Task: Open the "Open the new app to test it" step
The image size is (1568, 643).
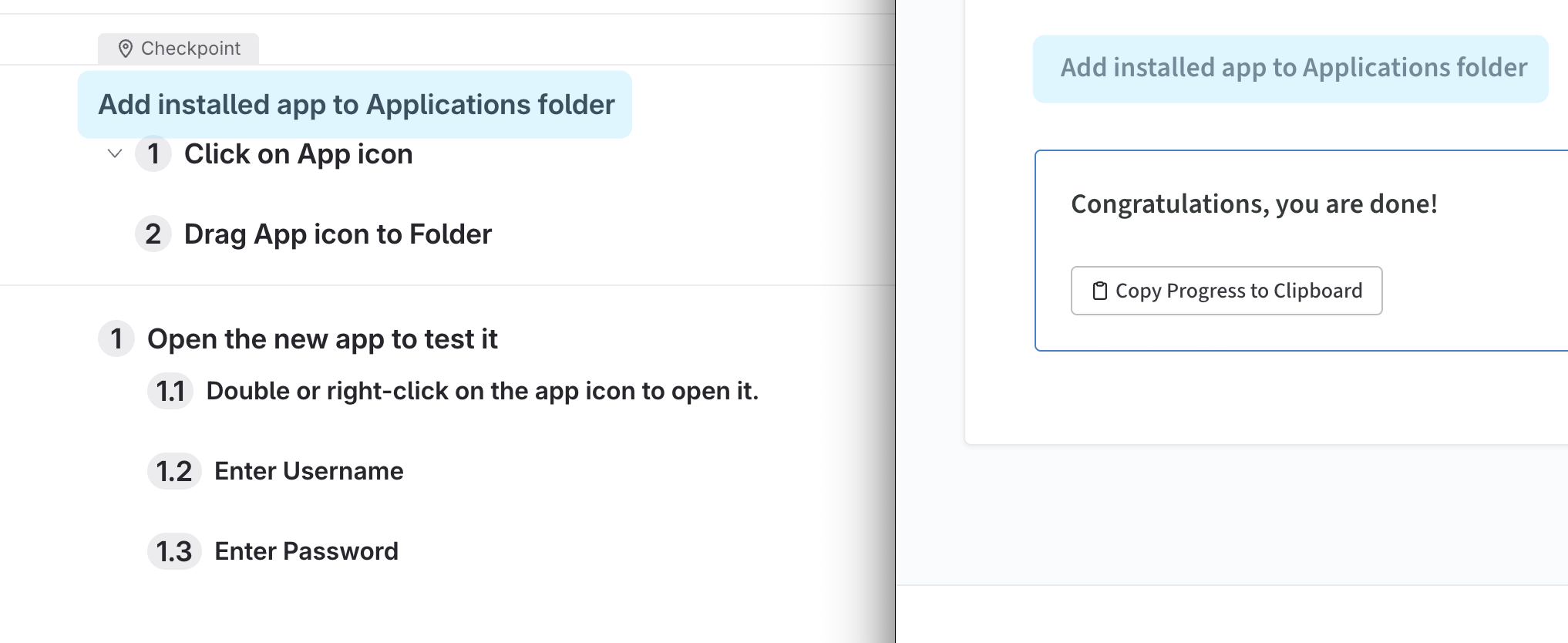Action: (x=322, y=339)
